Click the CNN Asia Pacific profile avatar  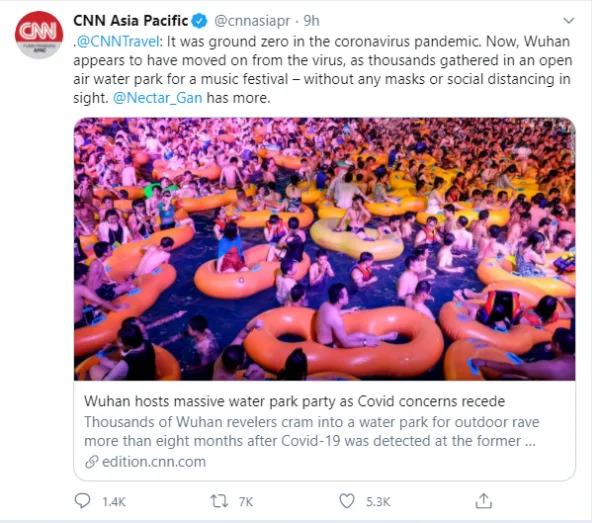(x=39, y=35)
